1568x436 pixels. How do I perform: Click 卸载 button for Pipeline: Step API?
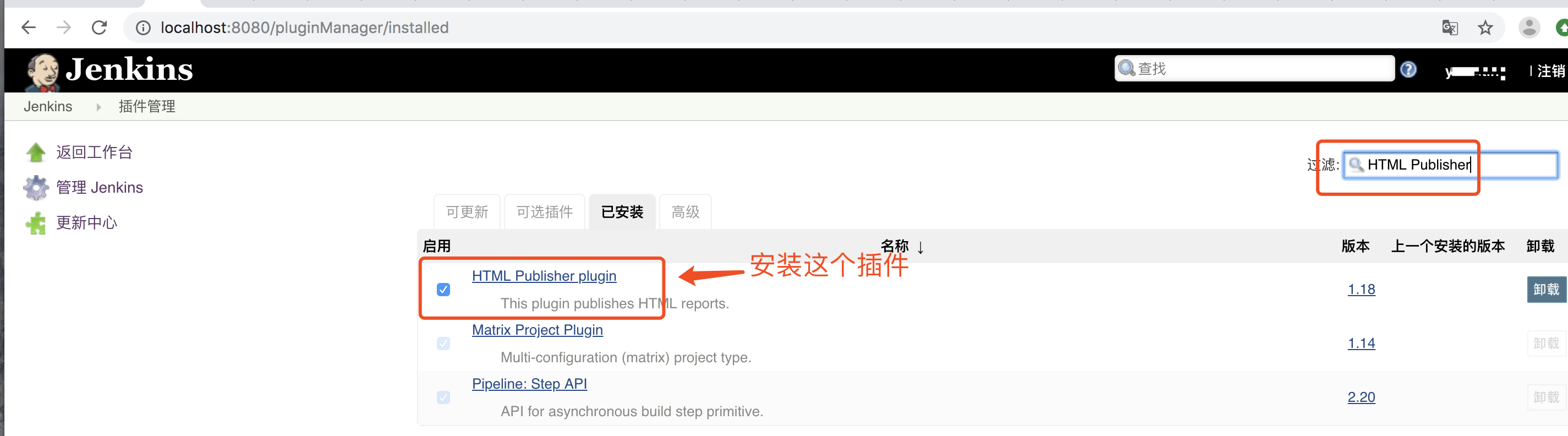pyautogui.click(x=1546, y=397)
